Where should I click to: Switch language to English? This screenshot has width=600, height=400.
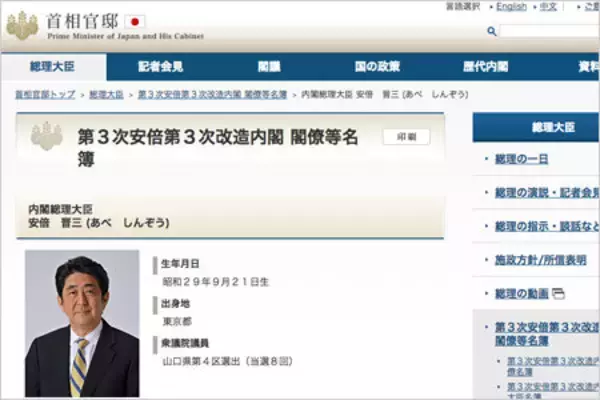point(511,7)
